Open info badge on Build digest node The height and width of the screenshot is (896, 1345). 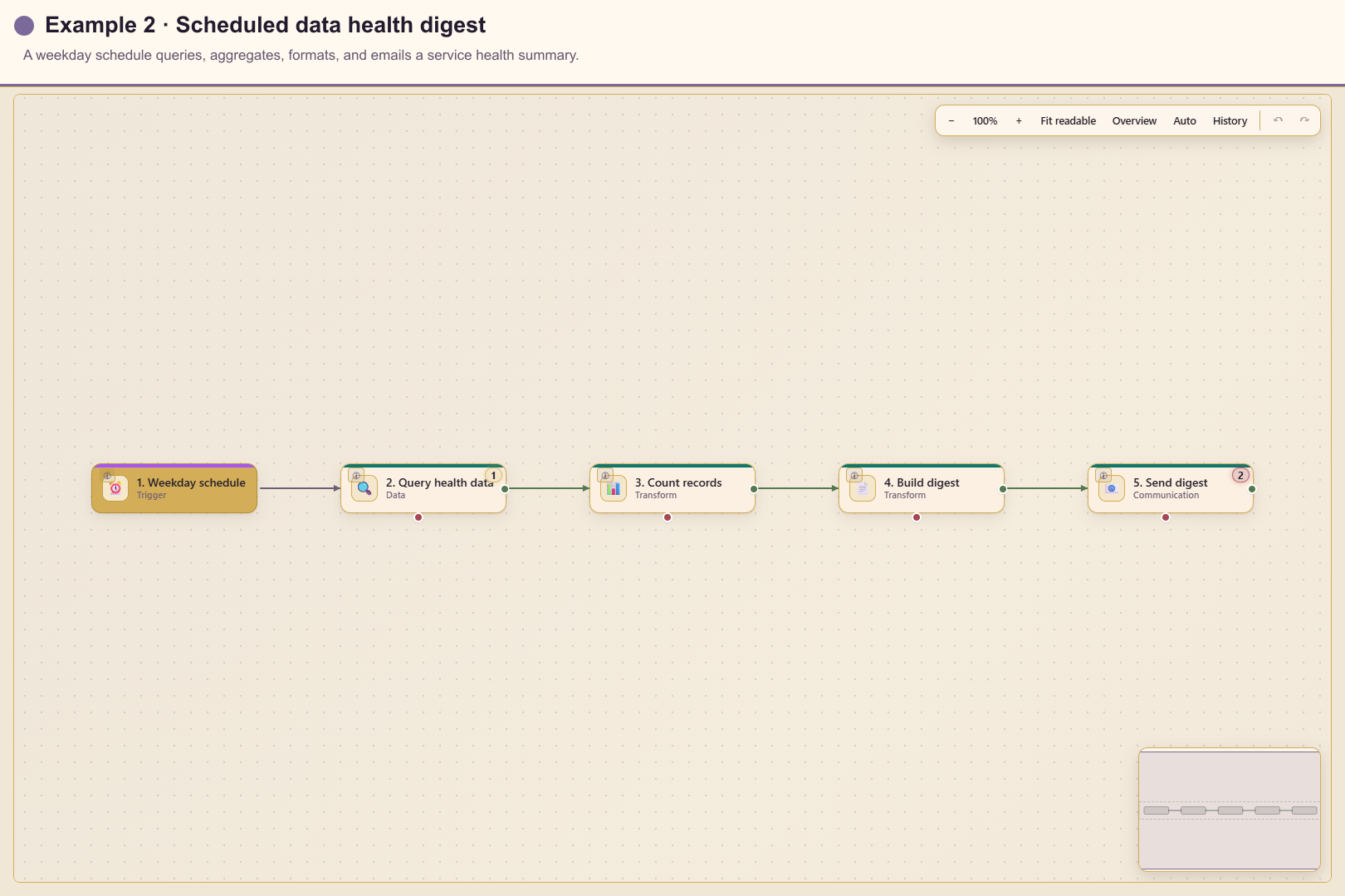pos(854,476)
